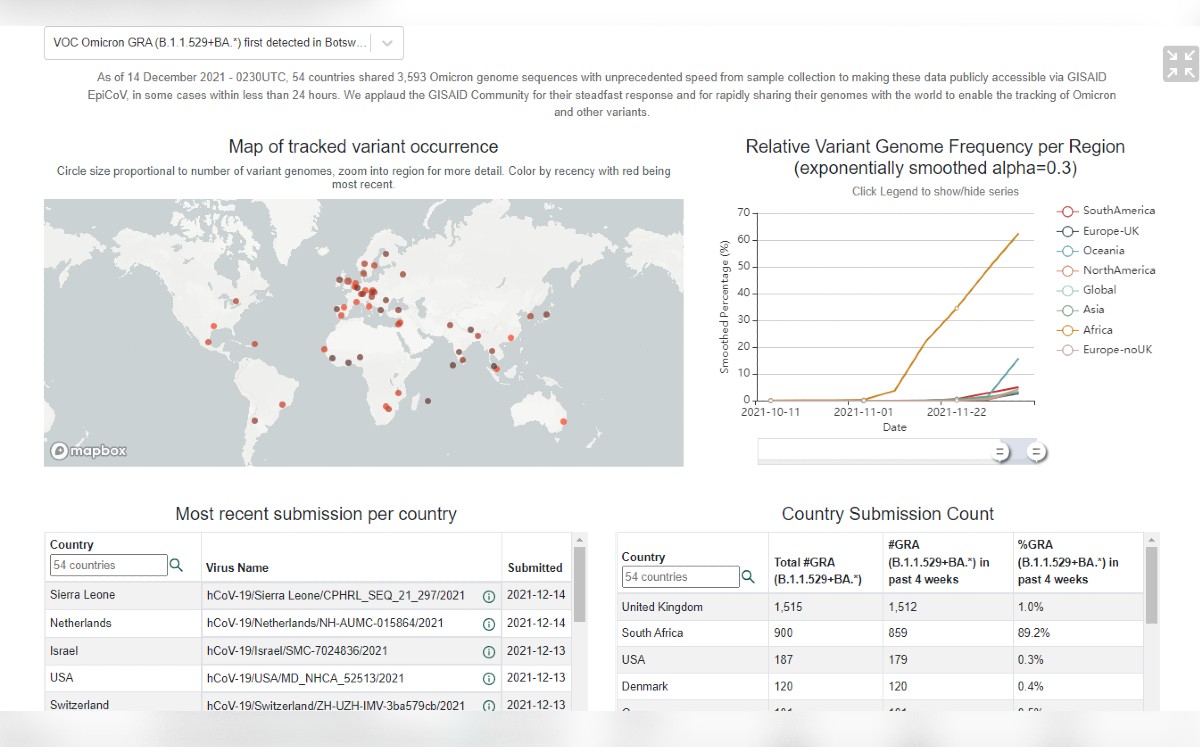Click info icon for Sierra Leone virus
The image size is (1200, 747).
[489, 596]
